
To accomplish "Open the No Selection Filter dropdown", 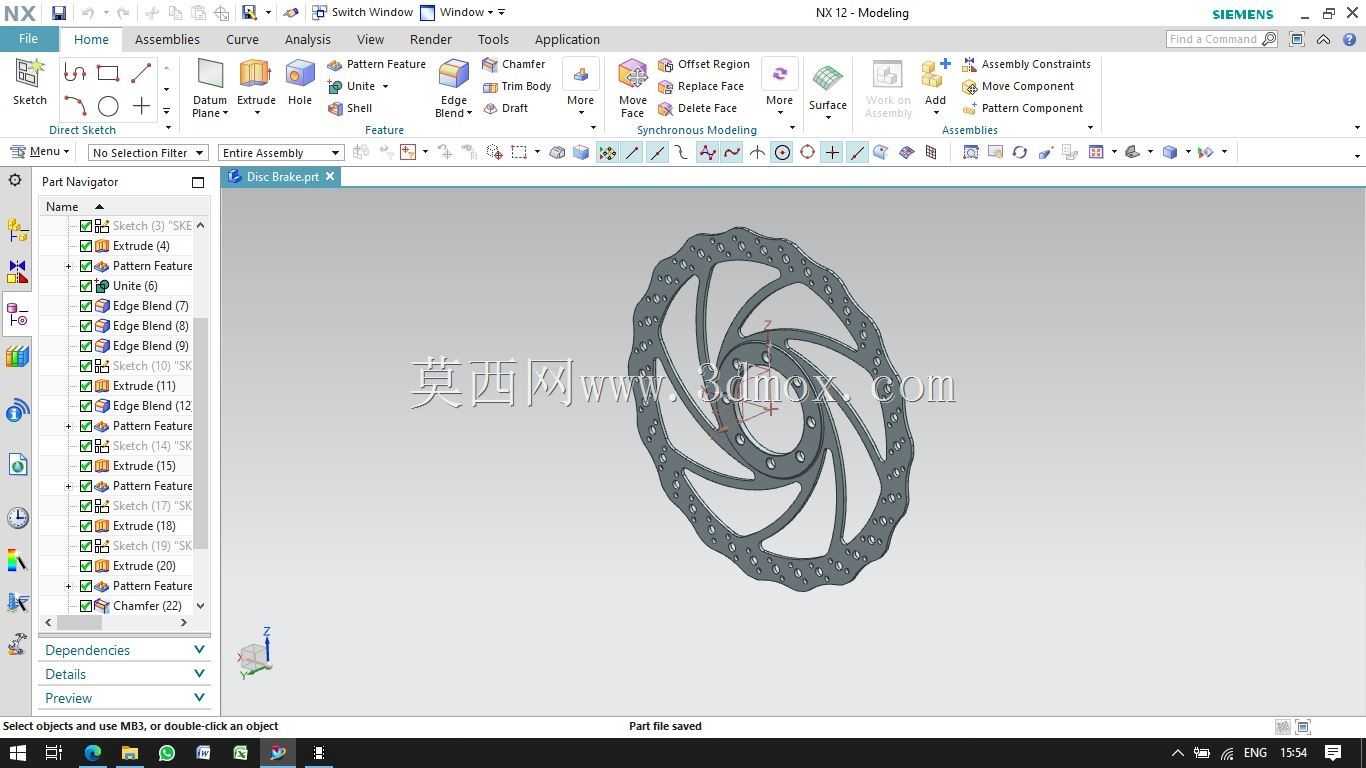I will click(147, 153).
